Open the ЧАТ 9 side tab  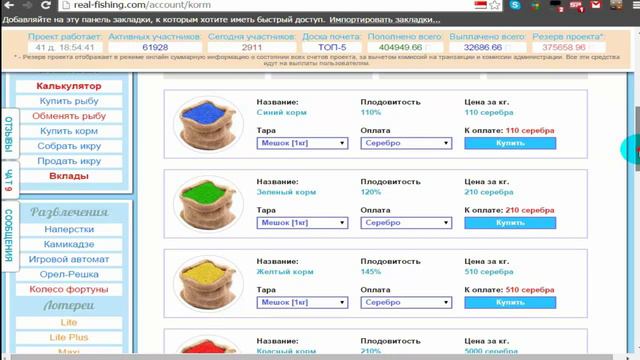pos(9,180)
